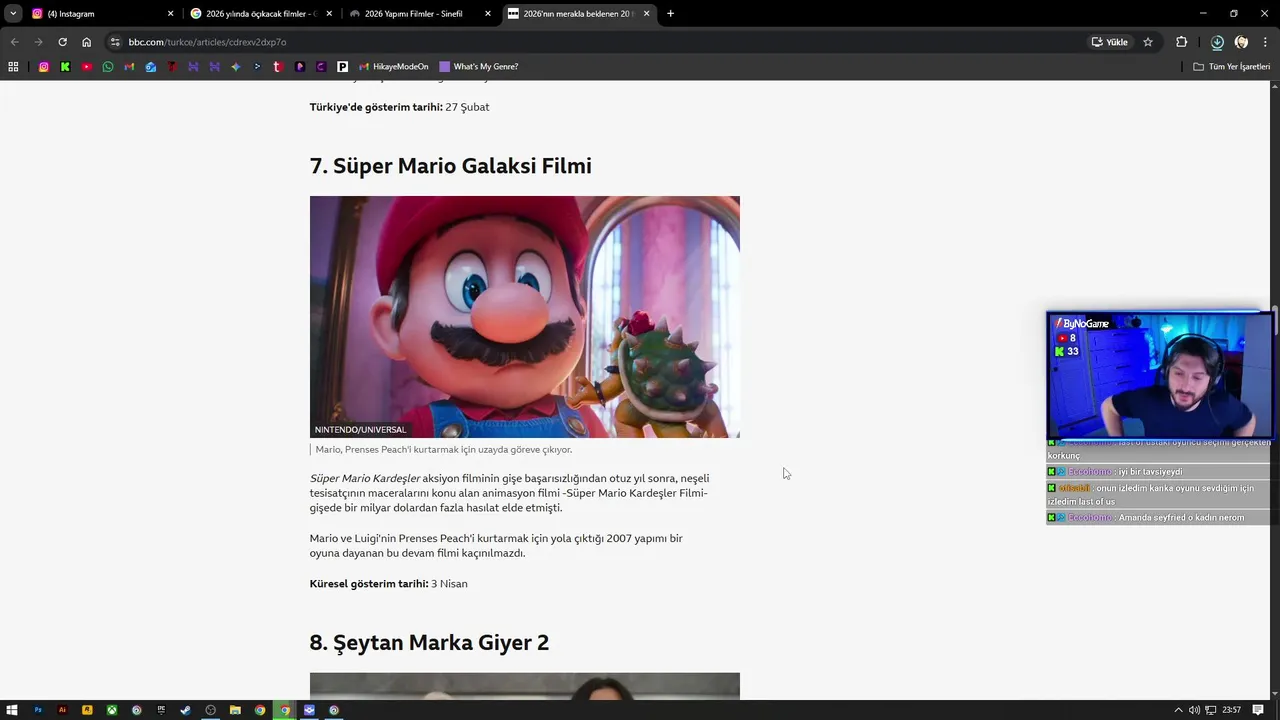Open Steam from the taskbar

click(185, 710)
